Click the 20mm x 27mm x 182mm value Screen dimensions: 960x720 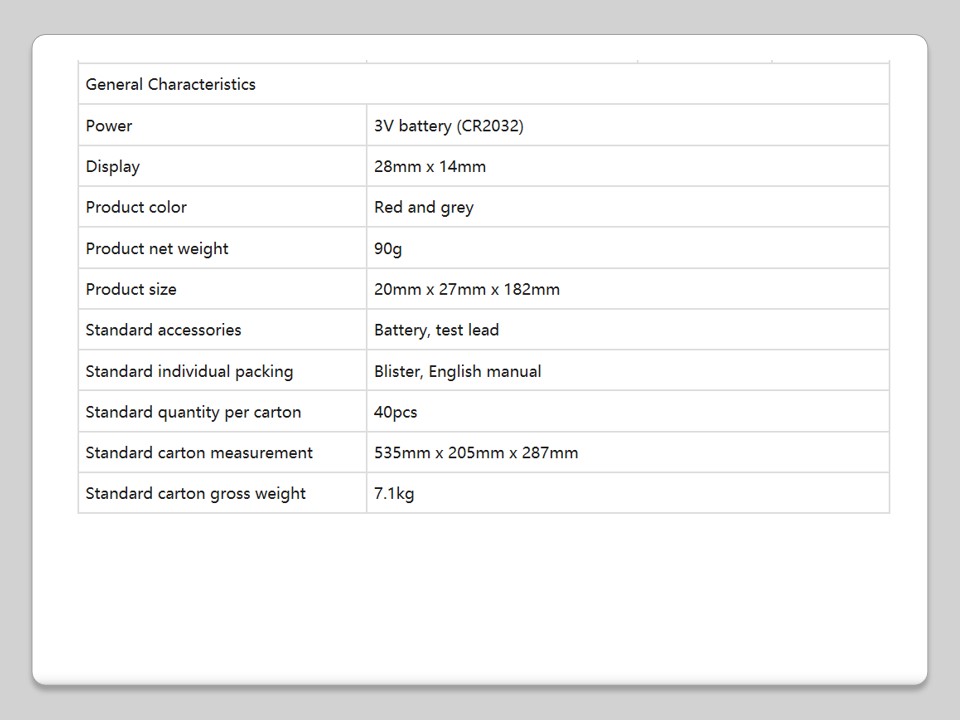(467, 290)
